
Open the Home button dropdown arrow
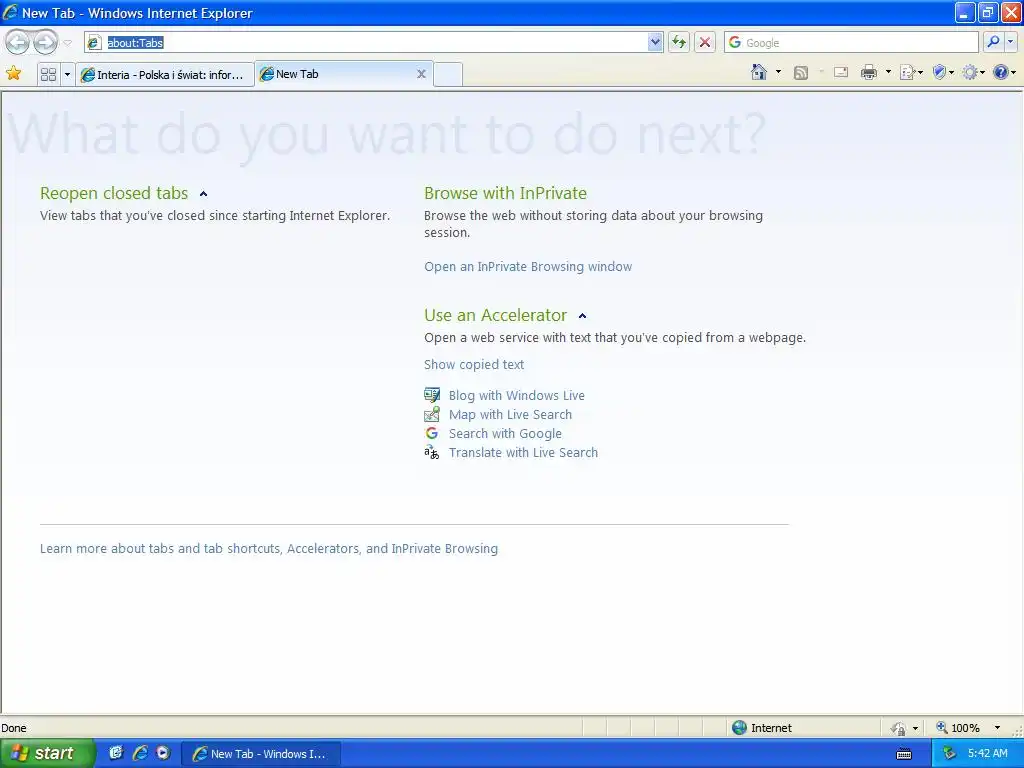[778, 72]
